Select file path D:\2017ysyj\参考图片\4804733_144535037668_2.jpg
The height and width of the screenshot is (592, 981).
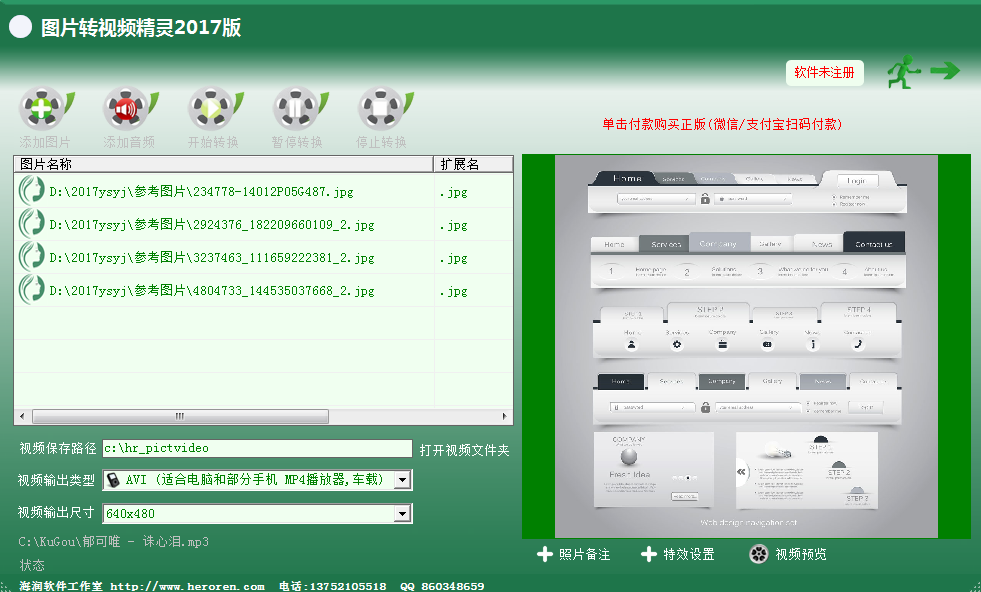(211, 291)
